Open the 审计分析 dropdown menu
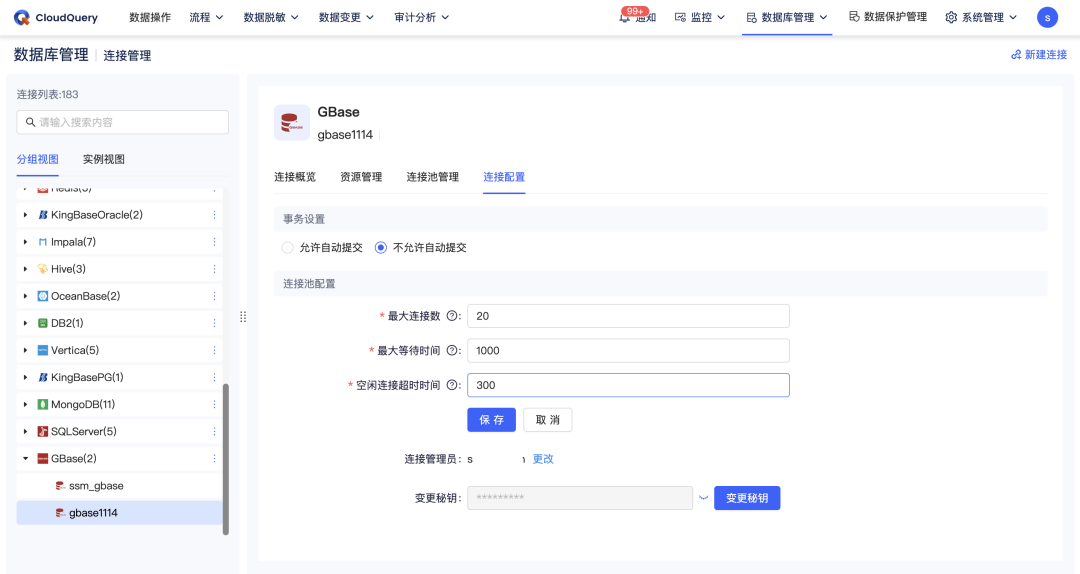The width and height of the screenshot is (1080, 574). [422, 17]
